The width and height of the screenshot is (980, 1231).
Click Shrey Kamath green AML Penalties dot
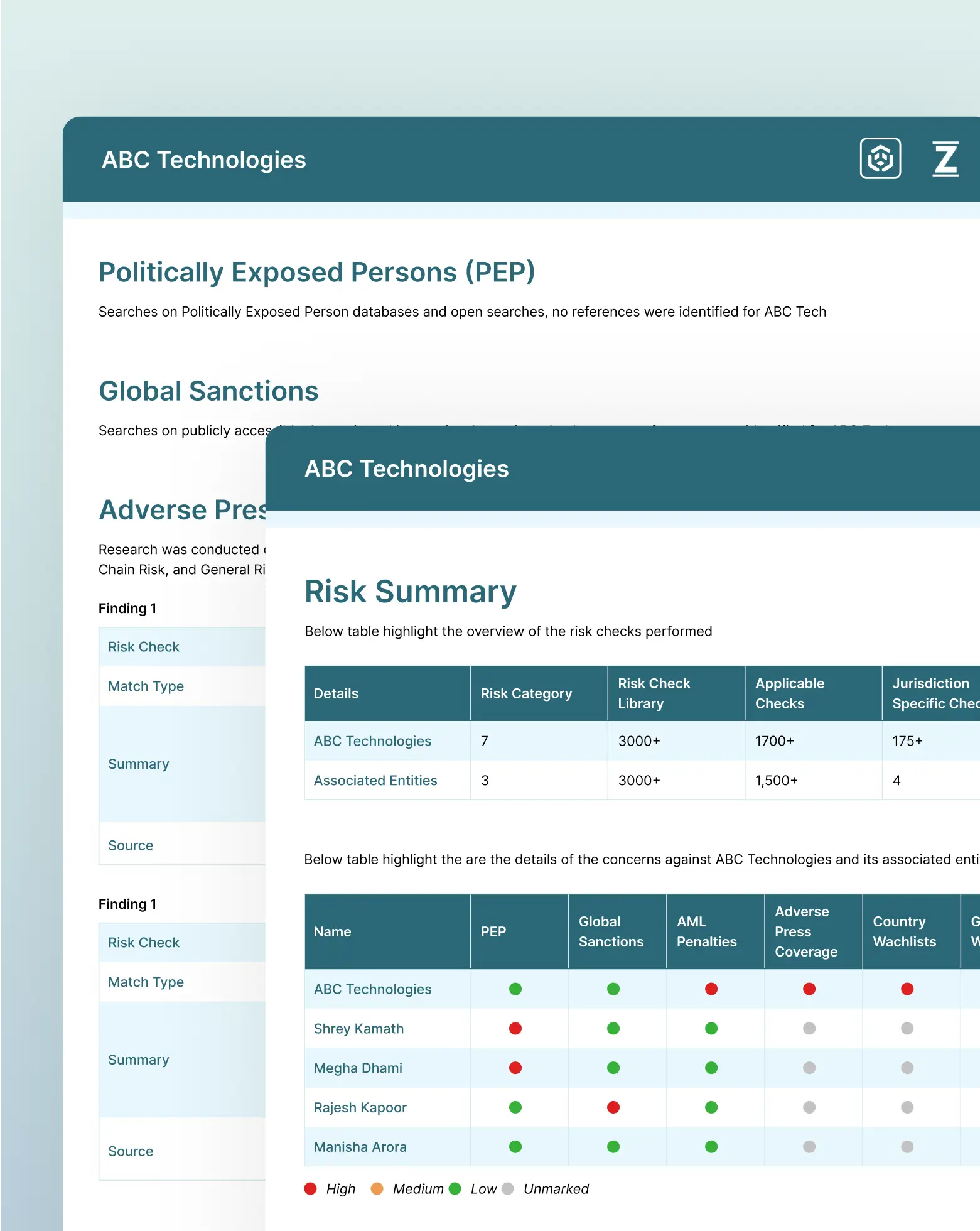711,1028
